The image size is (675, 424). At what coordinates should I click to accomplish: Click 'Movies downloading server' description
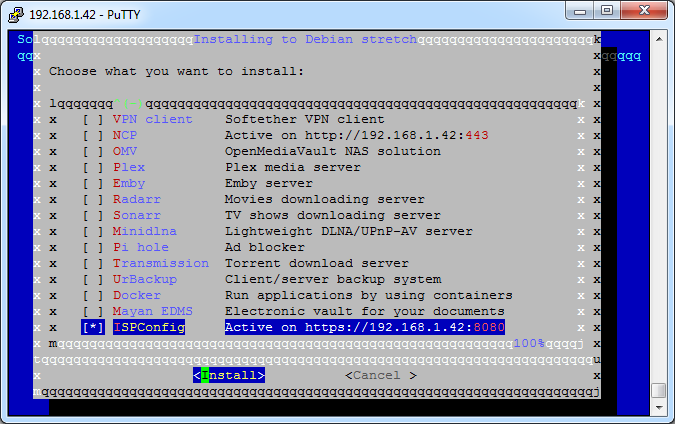[325, 199]
